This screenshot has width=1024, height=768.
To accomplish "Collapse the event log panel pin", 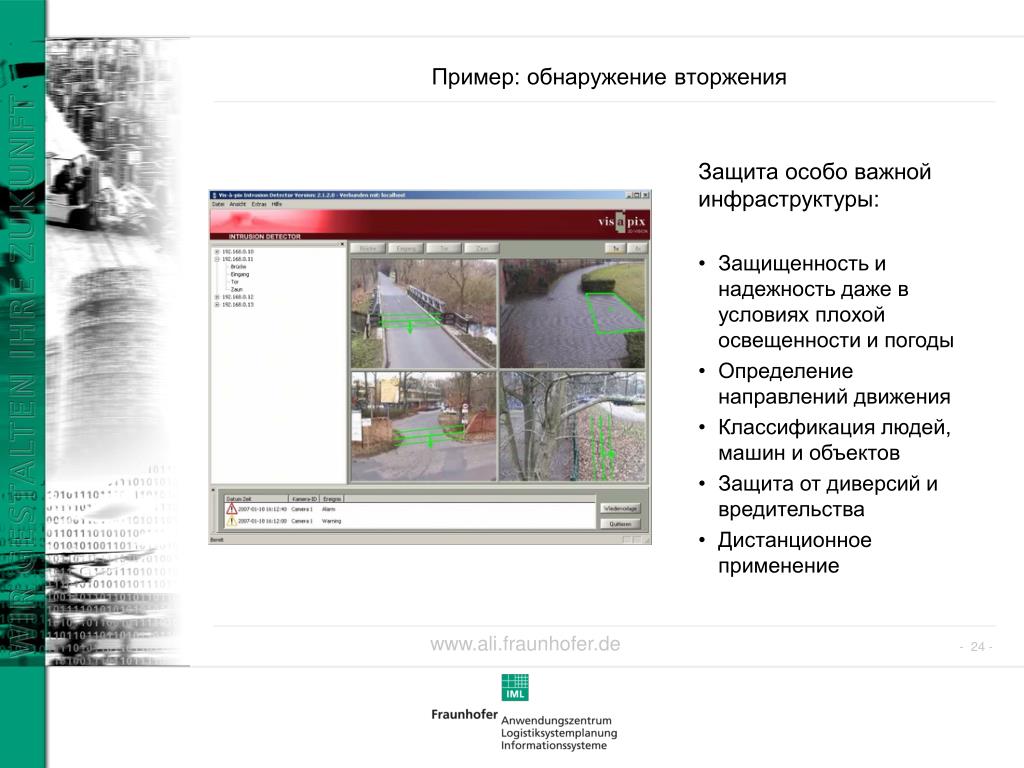I will click(213, 490).
